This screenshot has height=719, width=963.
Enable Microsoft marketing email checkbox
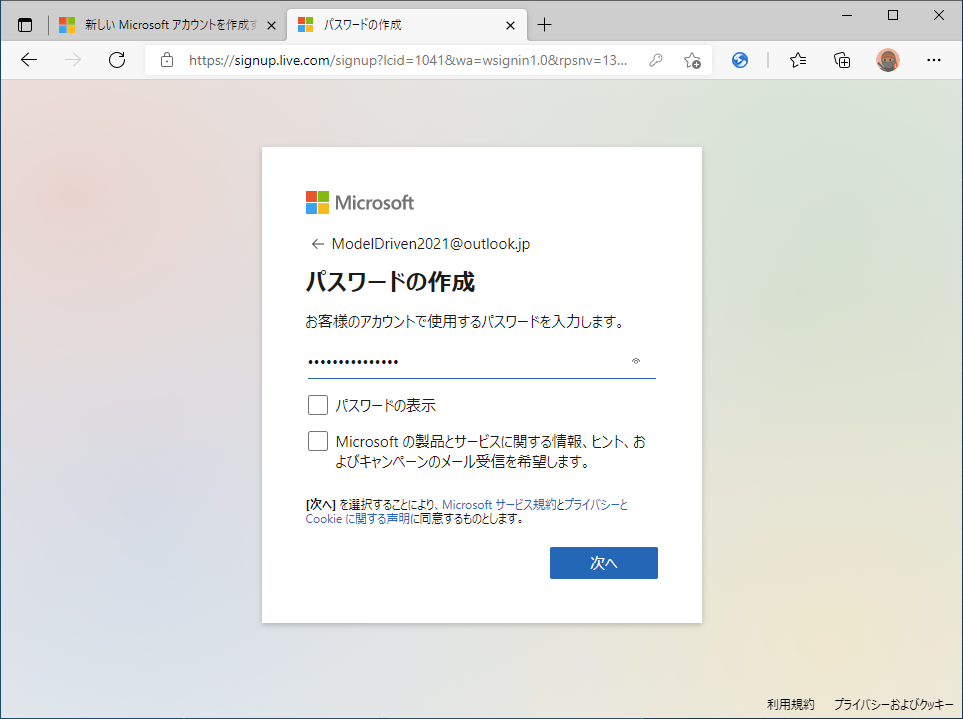click(x=318, y=441)
